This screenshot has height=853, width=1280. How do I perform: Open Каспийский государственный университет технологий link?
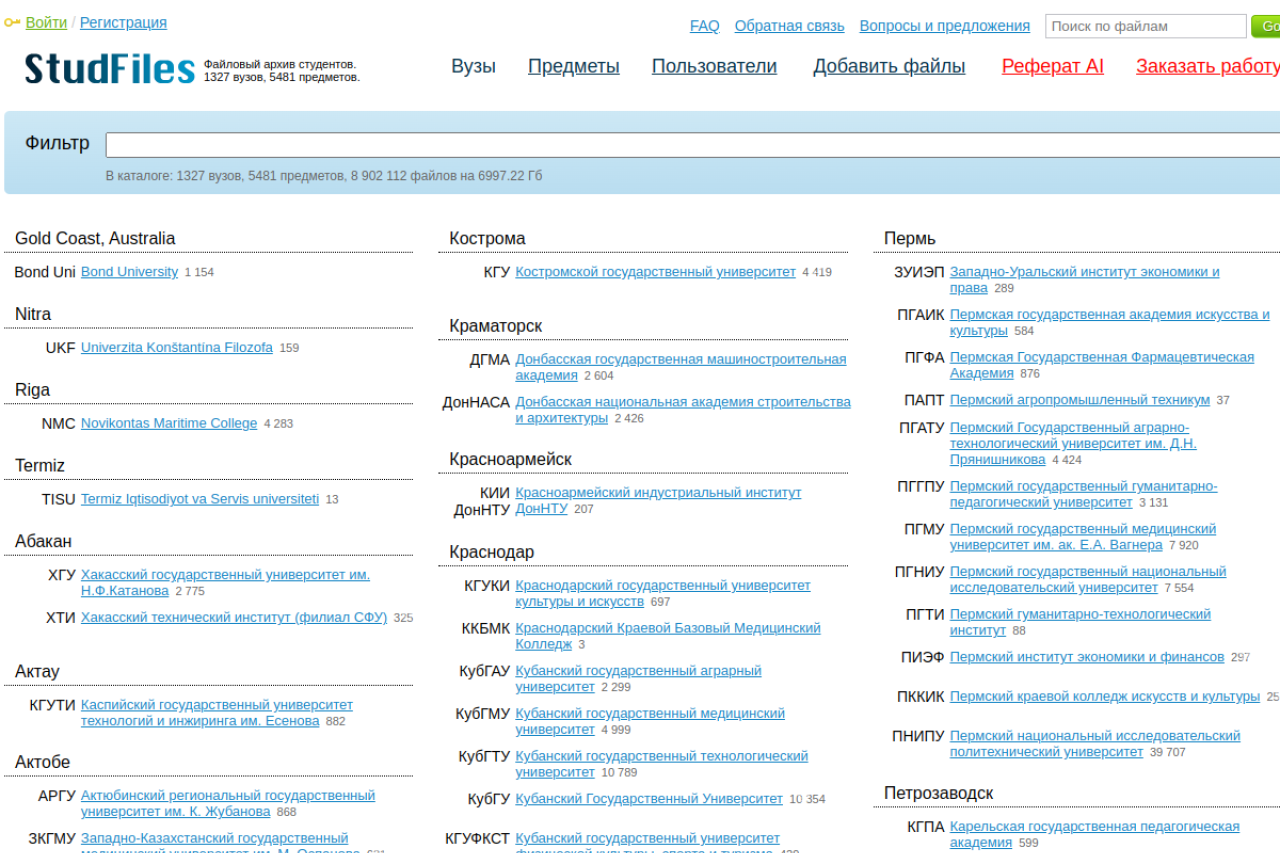click(x=217, y=713)
